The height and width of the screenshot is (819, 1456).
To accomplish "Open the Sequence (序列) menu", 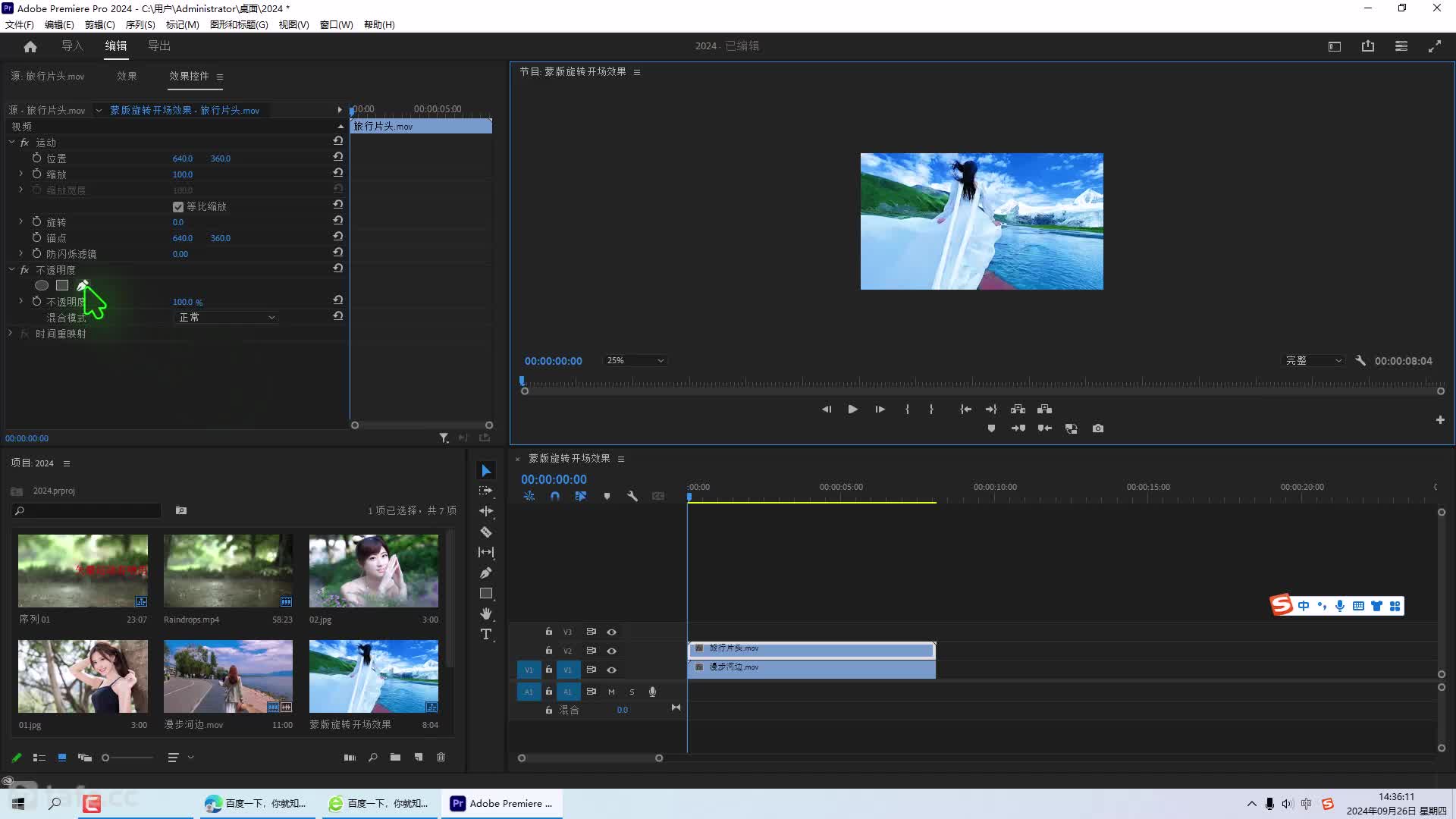I will click(x=140, y=24).
